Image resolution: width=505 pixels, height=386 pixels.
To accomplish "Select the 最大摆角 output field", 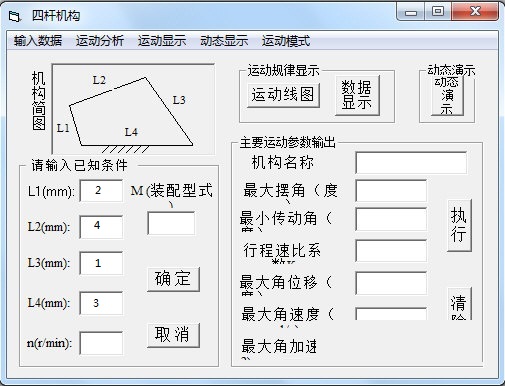I will [x=391, y=191].
